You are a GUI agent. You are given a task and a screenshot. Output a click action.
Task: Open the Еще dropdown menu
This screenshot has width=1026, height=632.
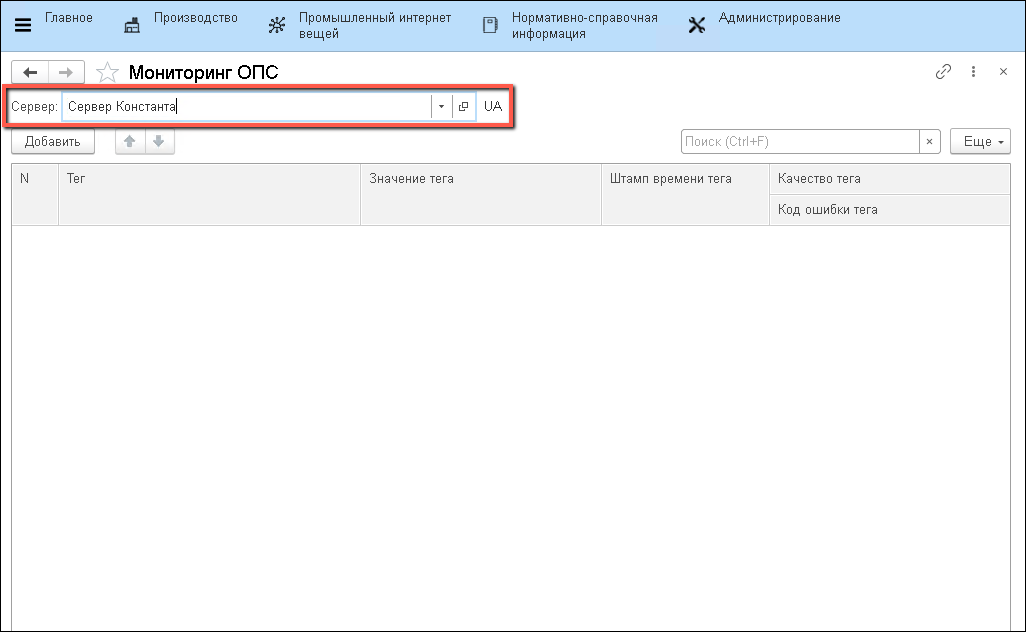click(x=980, y=142)
